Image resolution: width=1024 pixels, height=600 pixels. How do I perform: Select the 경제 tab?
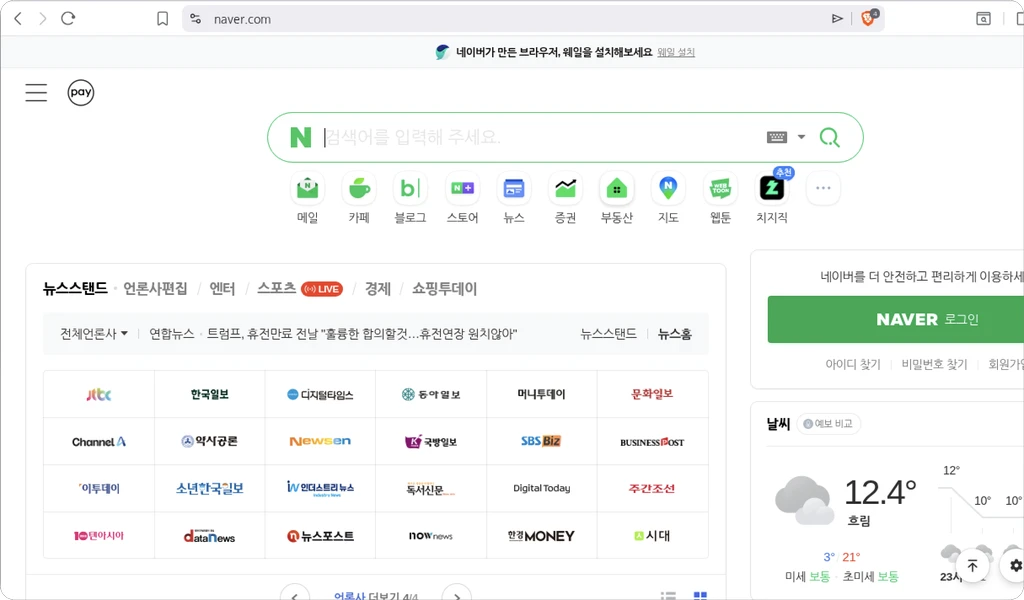point(378,289)
